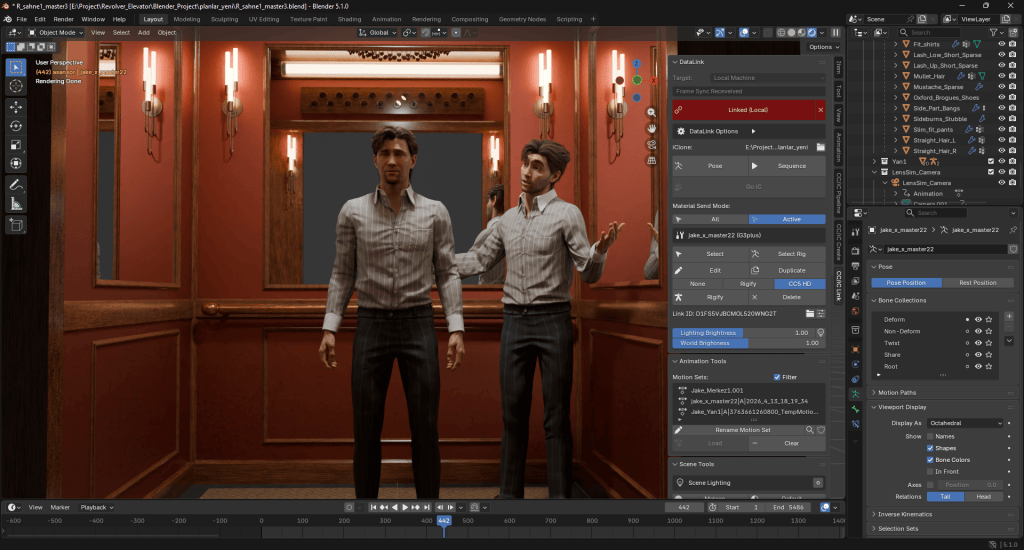Choose the Move tool
The image size is (1024, 550).
16,106
